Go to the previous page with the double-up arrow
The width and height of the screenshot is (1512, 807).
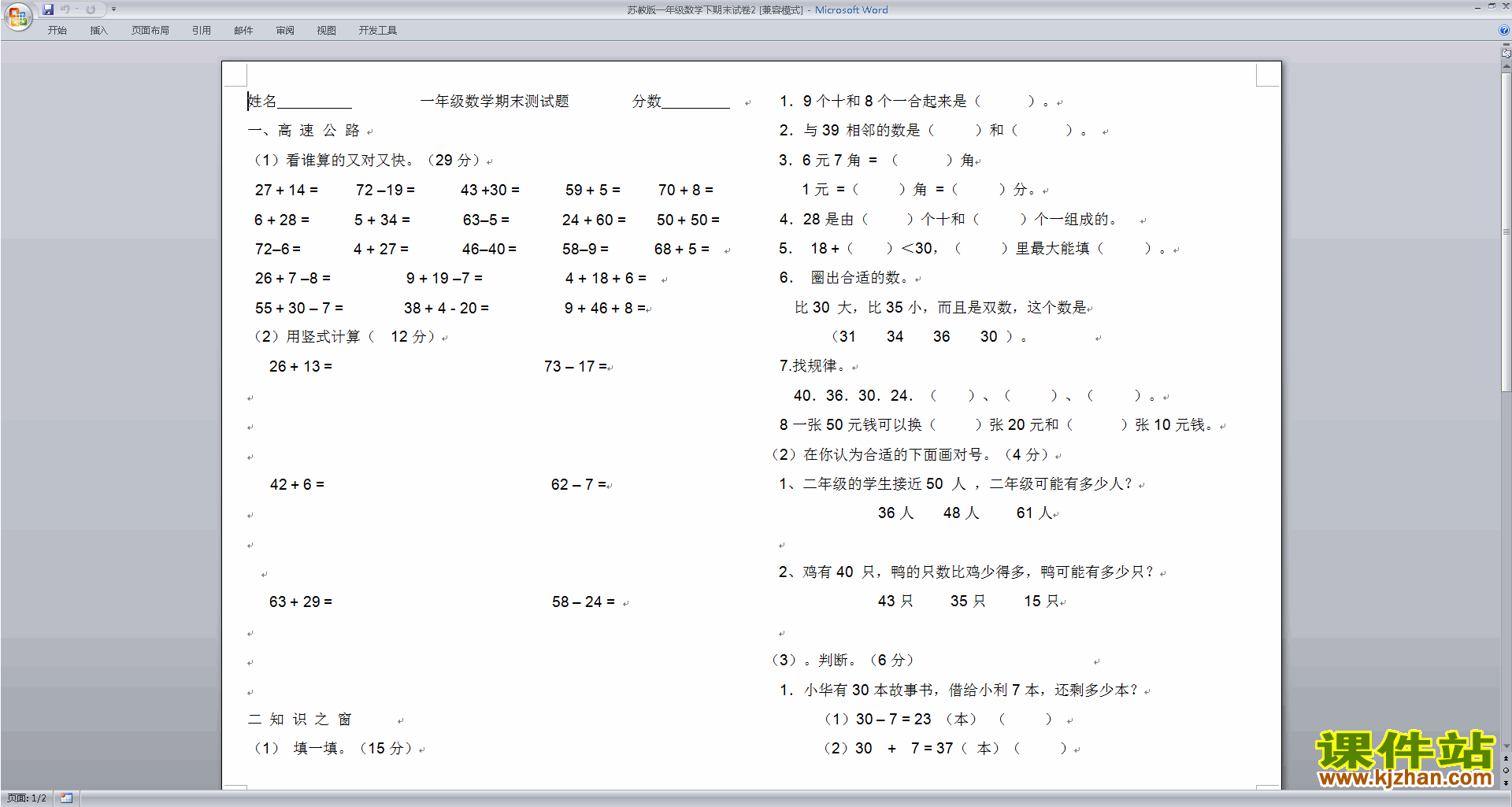1506,758
